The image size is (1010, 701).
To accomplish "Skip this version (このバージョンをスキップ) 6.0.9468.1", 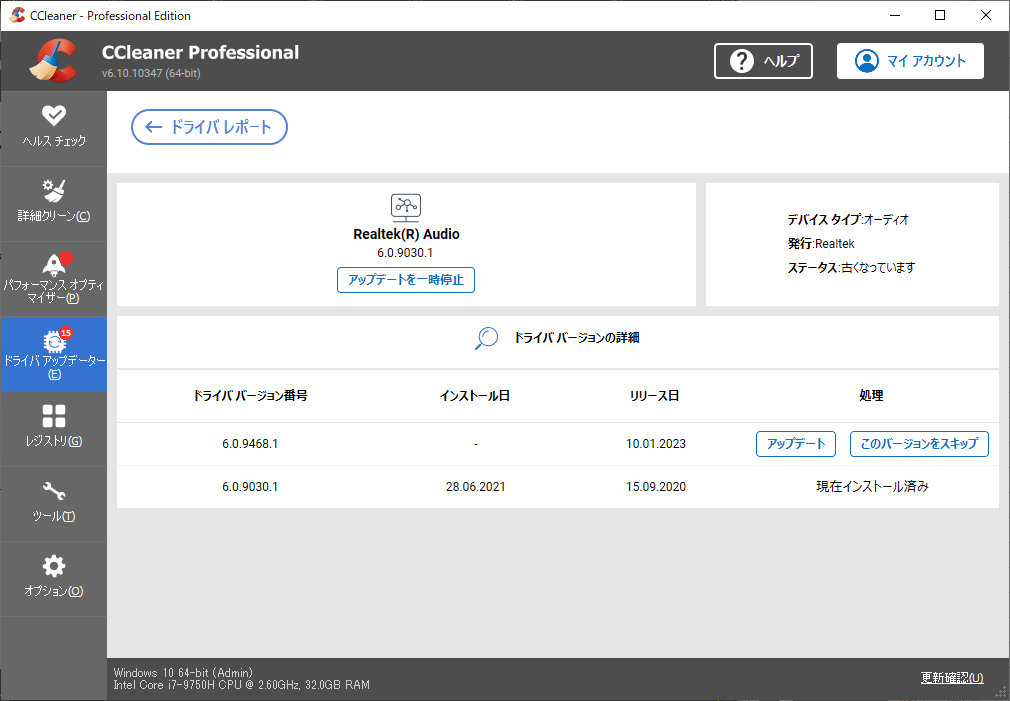I will [x=919, y=444].
